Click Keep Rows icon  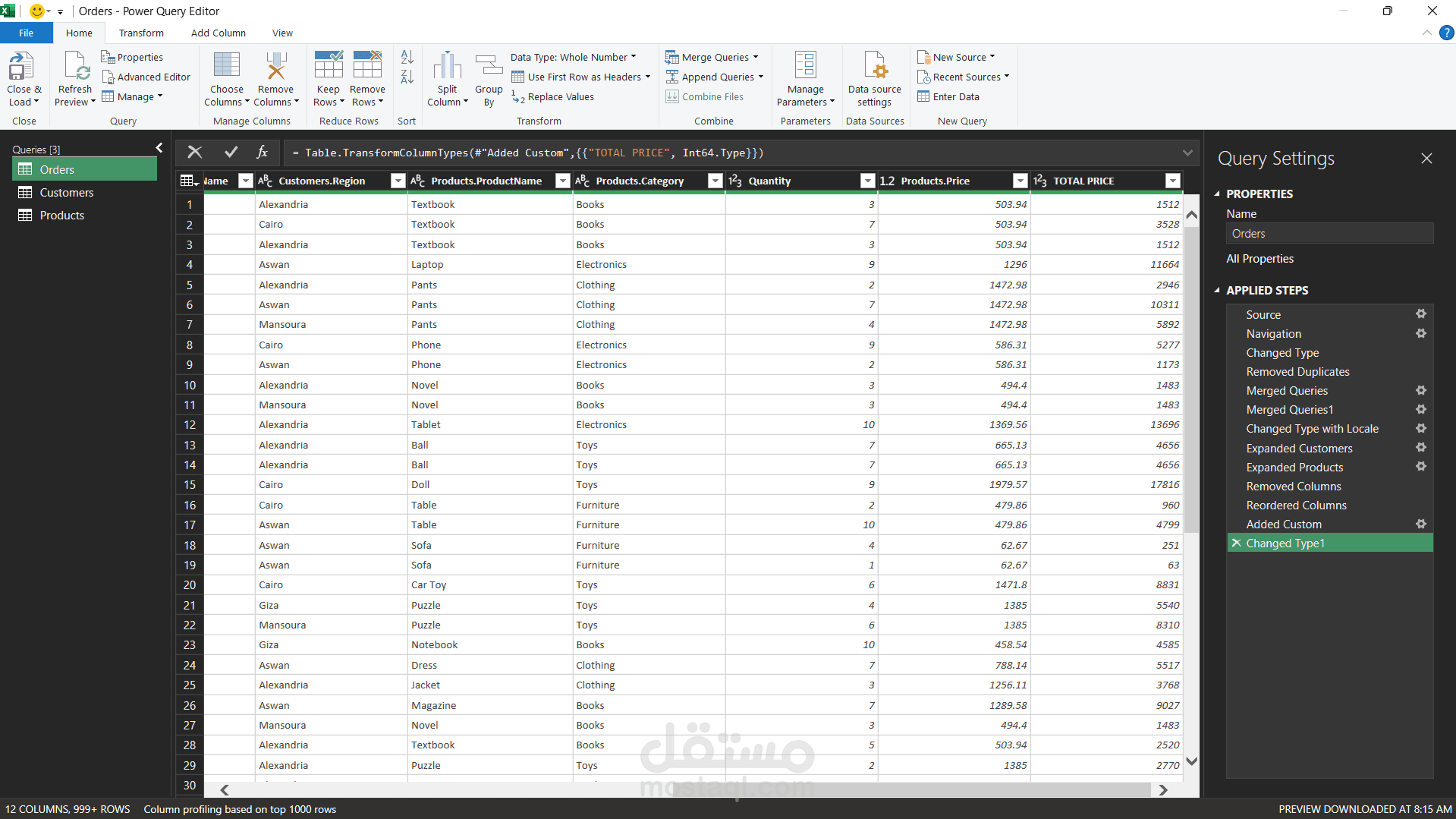pyautogui.click(x=329, y=65)
